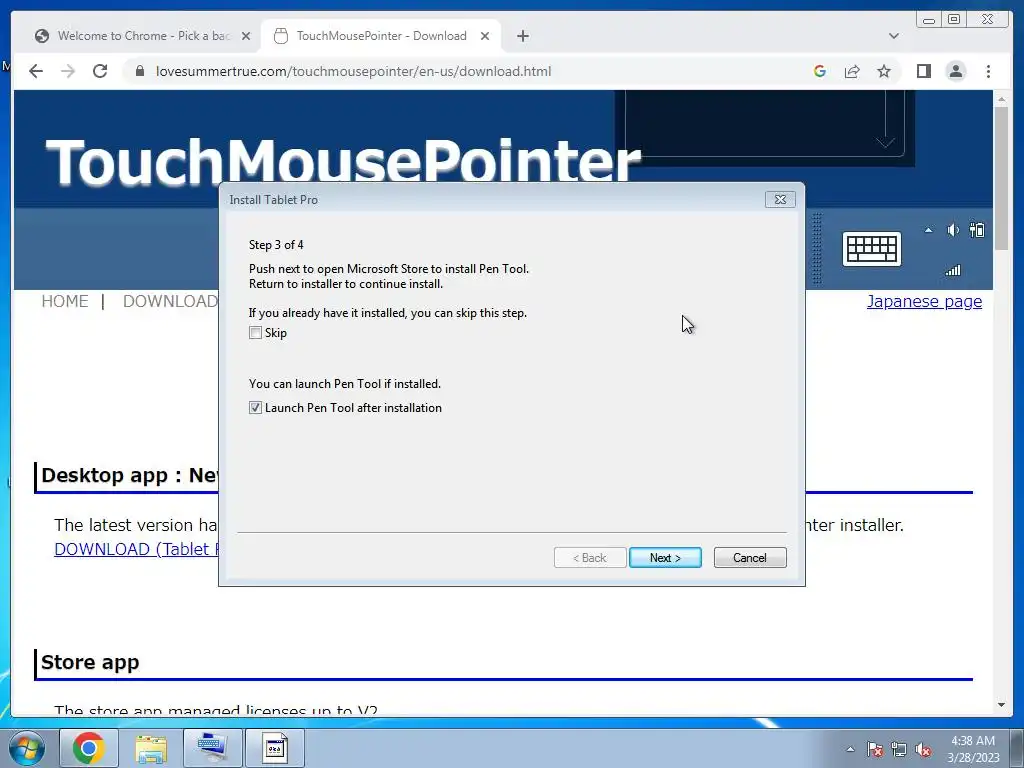Toggle Chrome side panel icon
The width and height of the screenshot is (1024, 768).
coord(923,71)
